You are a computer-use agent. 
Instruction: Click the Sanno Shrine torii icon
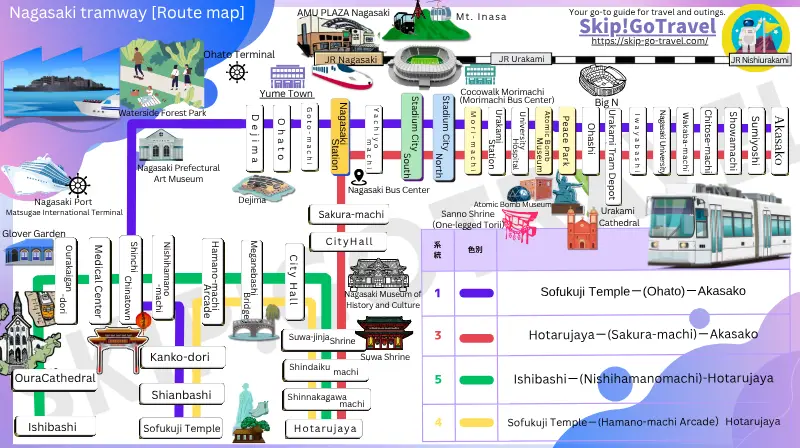click(519, 225)
